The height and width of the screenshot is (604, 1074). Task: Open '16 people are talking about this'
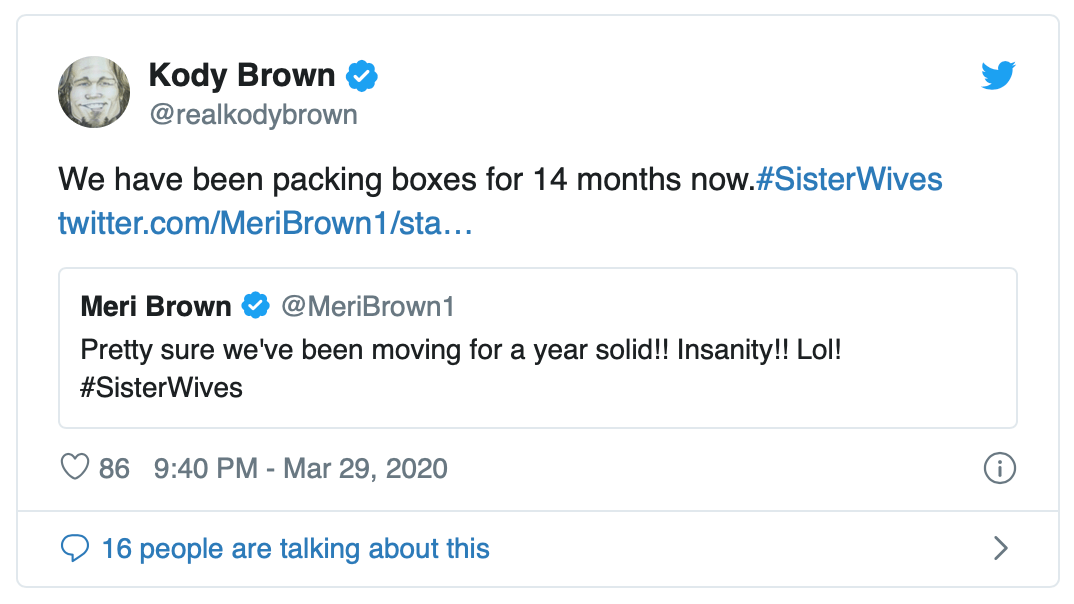tap(295, 548)
